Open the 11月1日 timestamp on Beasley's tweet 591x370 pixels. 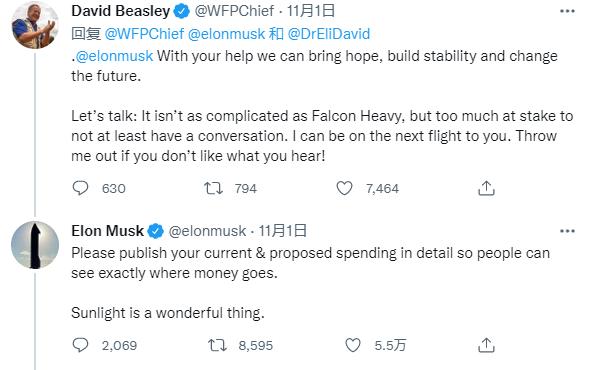311,11
